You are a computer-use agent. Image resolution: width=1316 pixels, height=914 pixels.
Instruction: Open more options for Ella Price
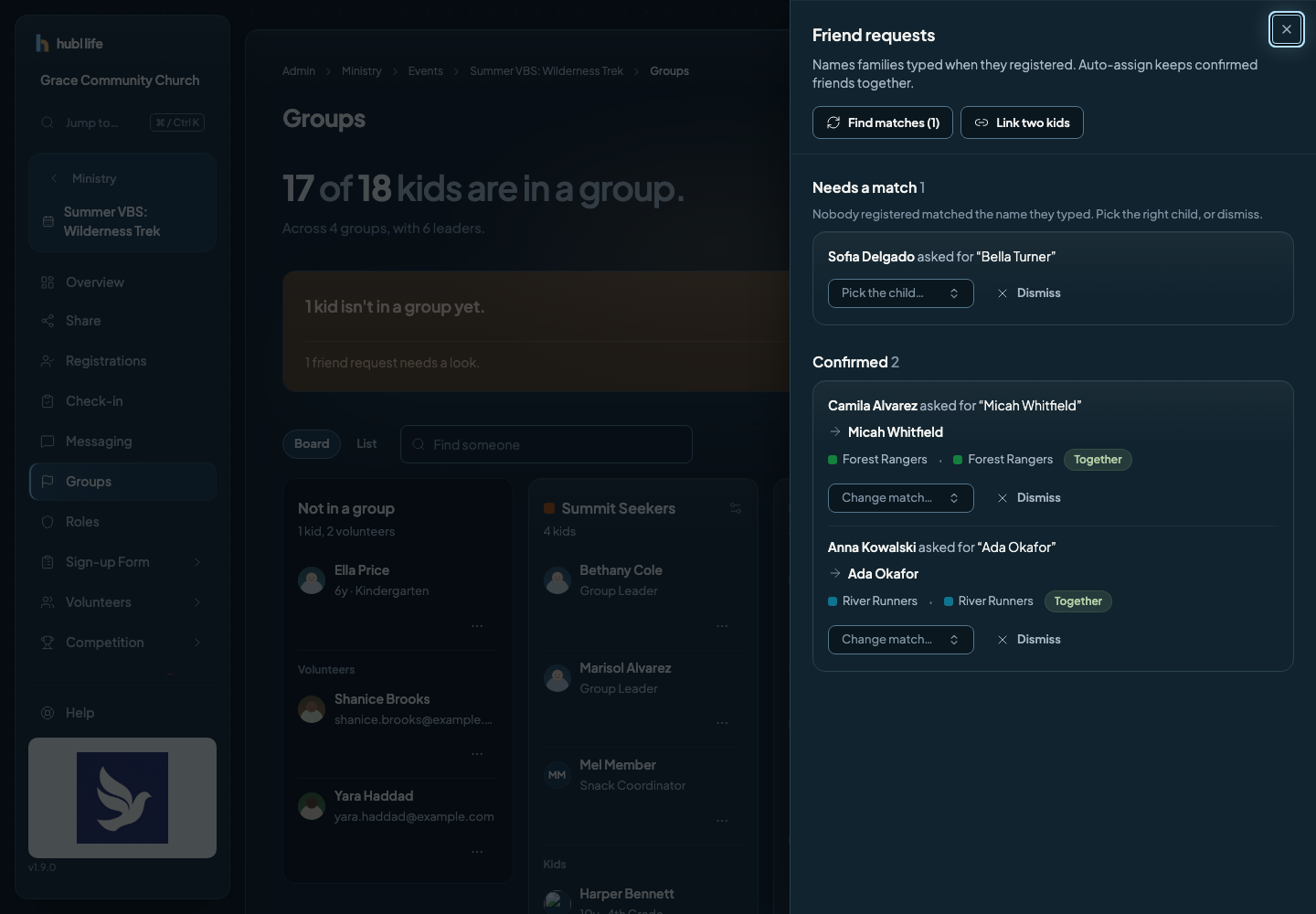(477, 626)
